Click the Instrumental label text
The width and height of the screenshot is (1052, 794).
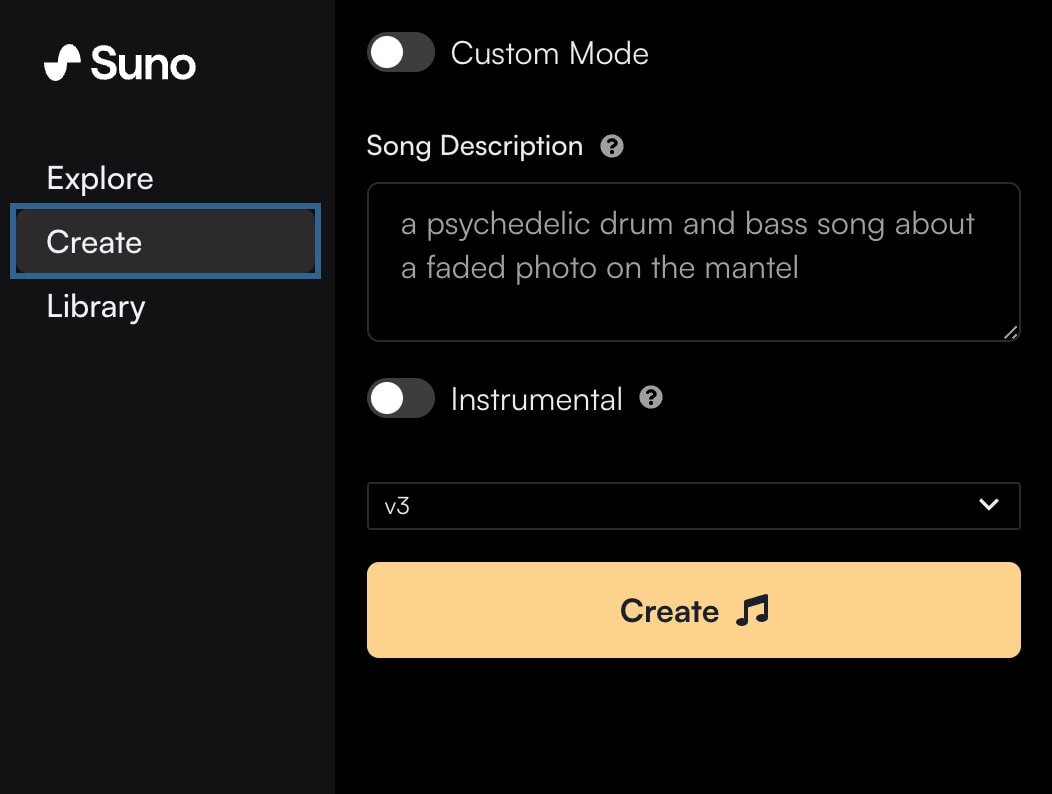pyautogui.click(x=536, y=399)
